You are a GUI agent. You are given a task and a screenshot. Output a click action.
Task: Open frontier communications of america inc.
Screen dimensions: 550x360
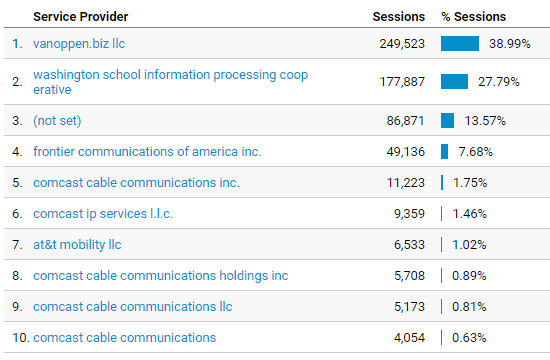tap(147, 152)
